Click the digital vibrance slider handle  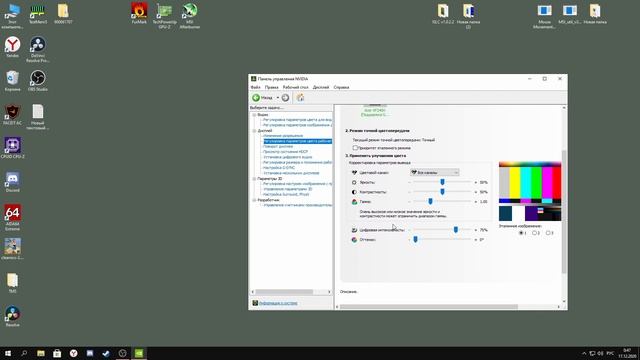[456, 230]
